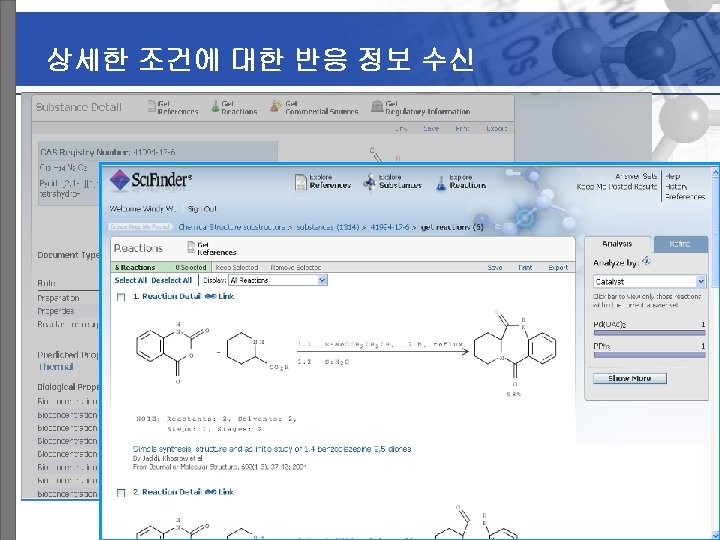
Task: Open Explore Reactions flask icon
Action: [x=441, y=183]
